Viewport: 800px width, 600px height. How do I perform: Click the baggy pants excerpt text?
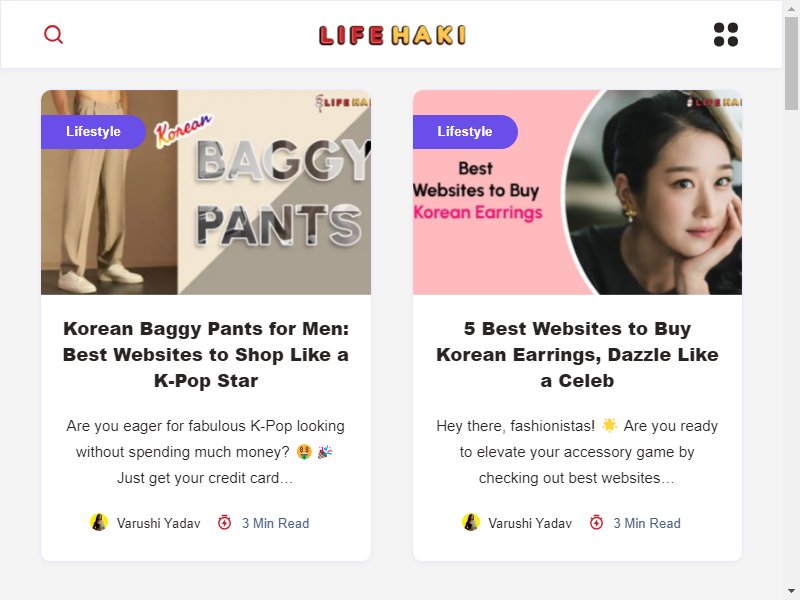coord(206,452)
